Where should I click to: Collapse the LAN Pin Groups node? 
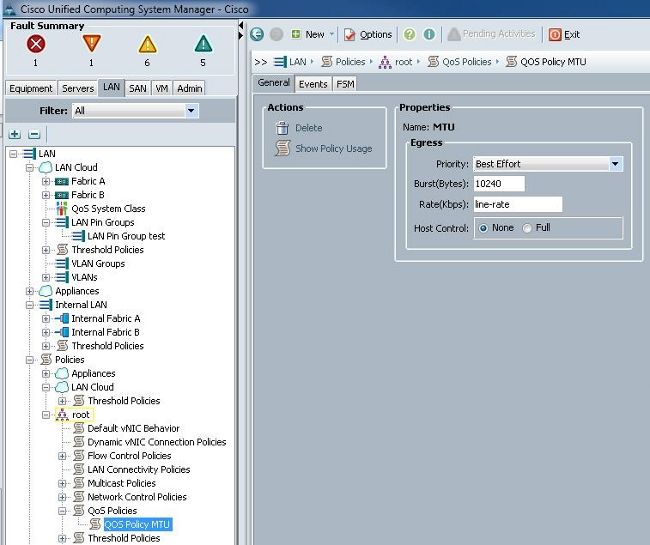pos(46,223)
